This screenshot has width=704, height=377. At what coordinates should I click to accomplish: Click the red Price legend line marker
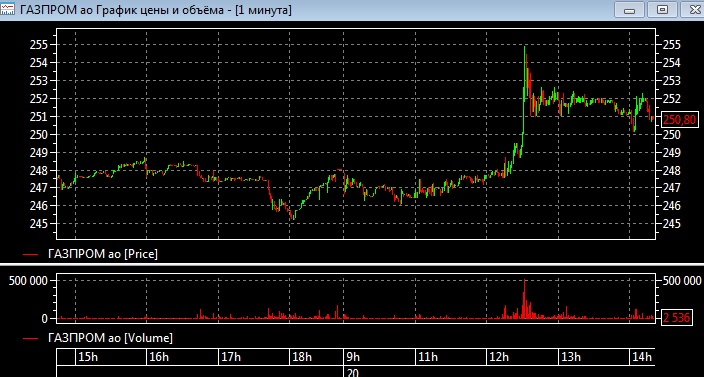(30, 254)
